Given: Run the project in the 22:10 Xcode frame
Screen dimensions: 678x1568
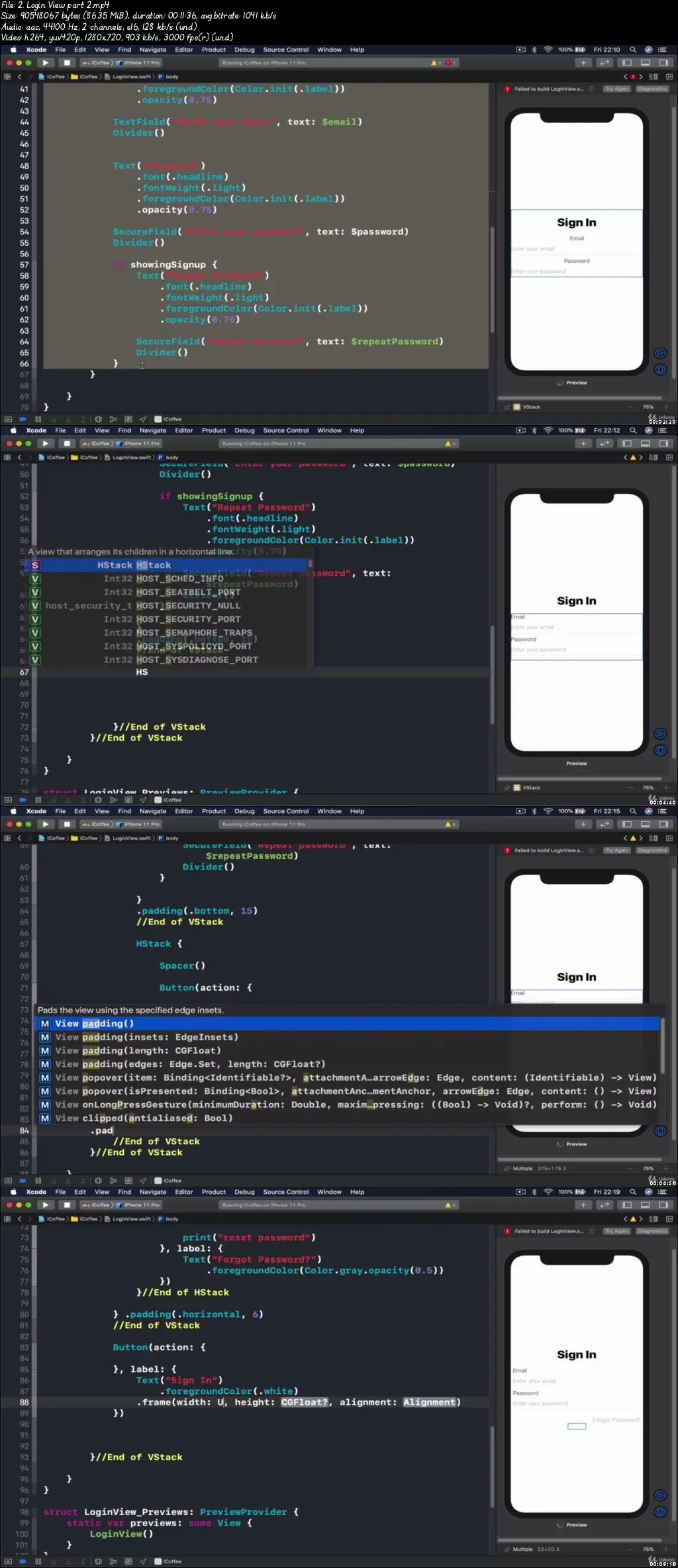Looking at the screenshot, I should click(45, 63).
